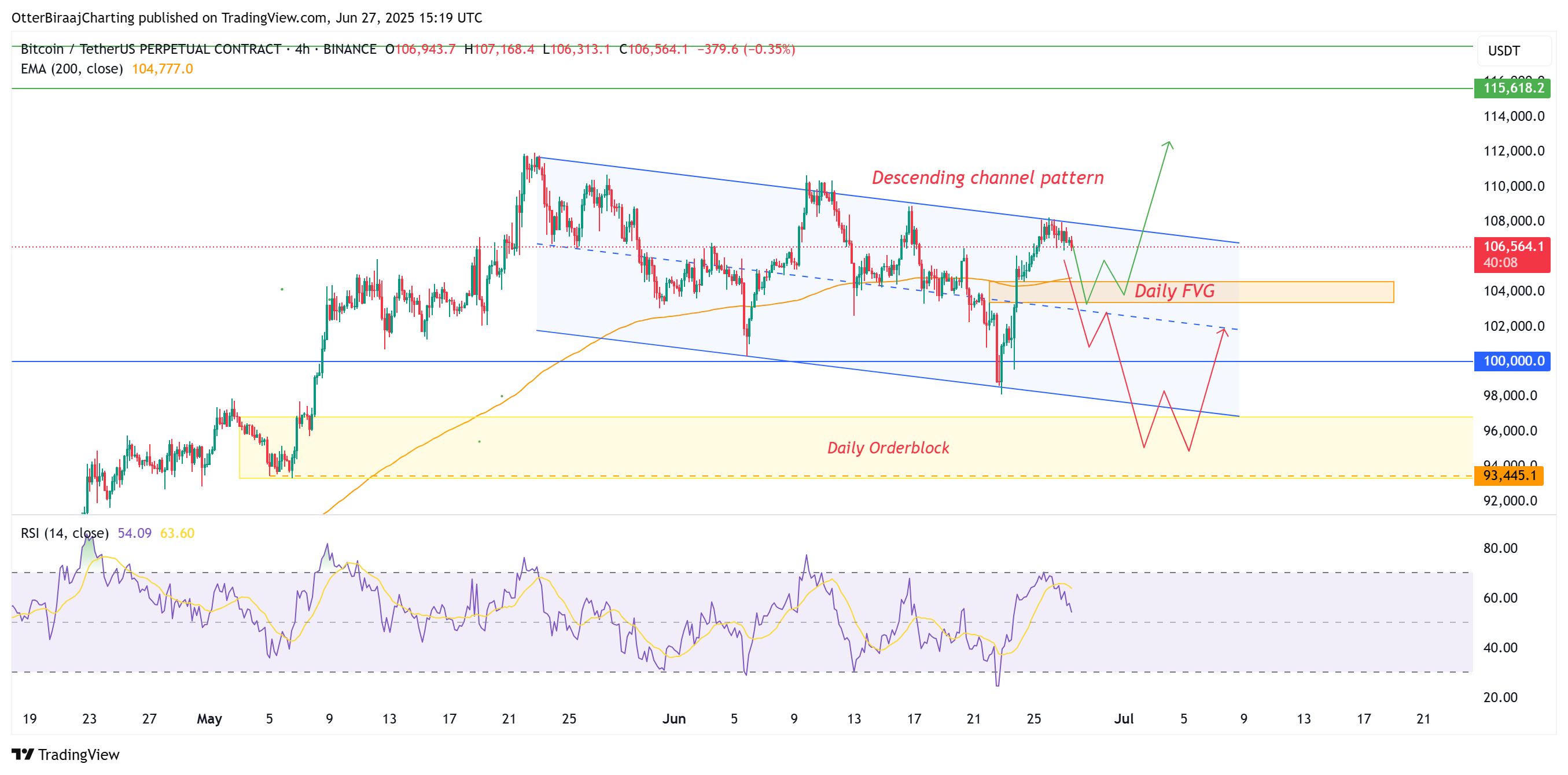Click the green 115,618.2 price label
1568x775 pixels.
(1512, 87)
